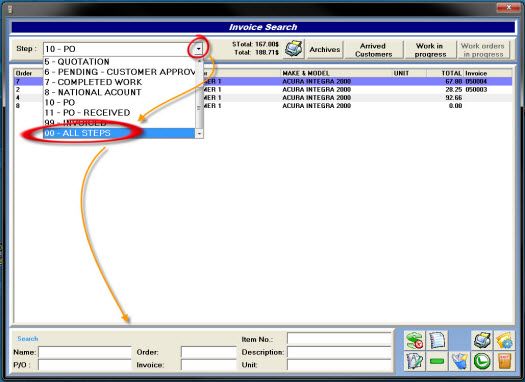The height and width of the screenshot is (382, 525).
Task: Click the green dollar payment cancel icon
Action: pos(415,340)
